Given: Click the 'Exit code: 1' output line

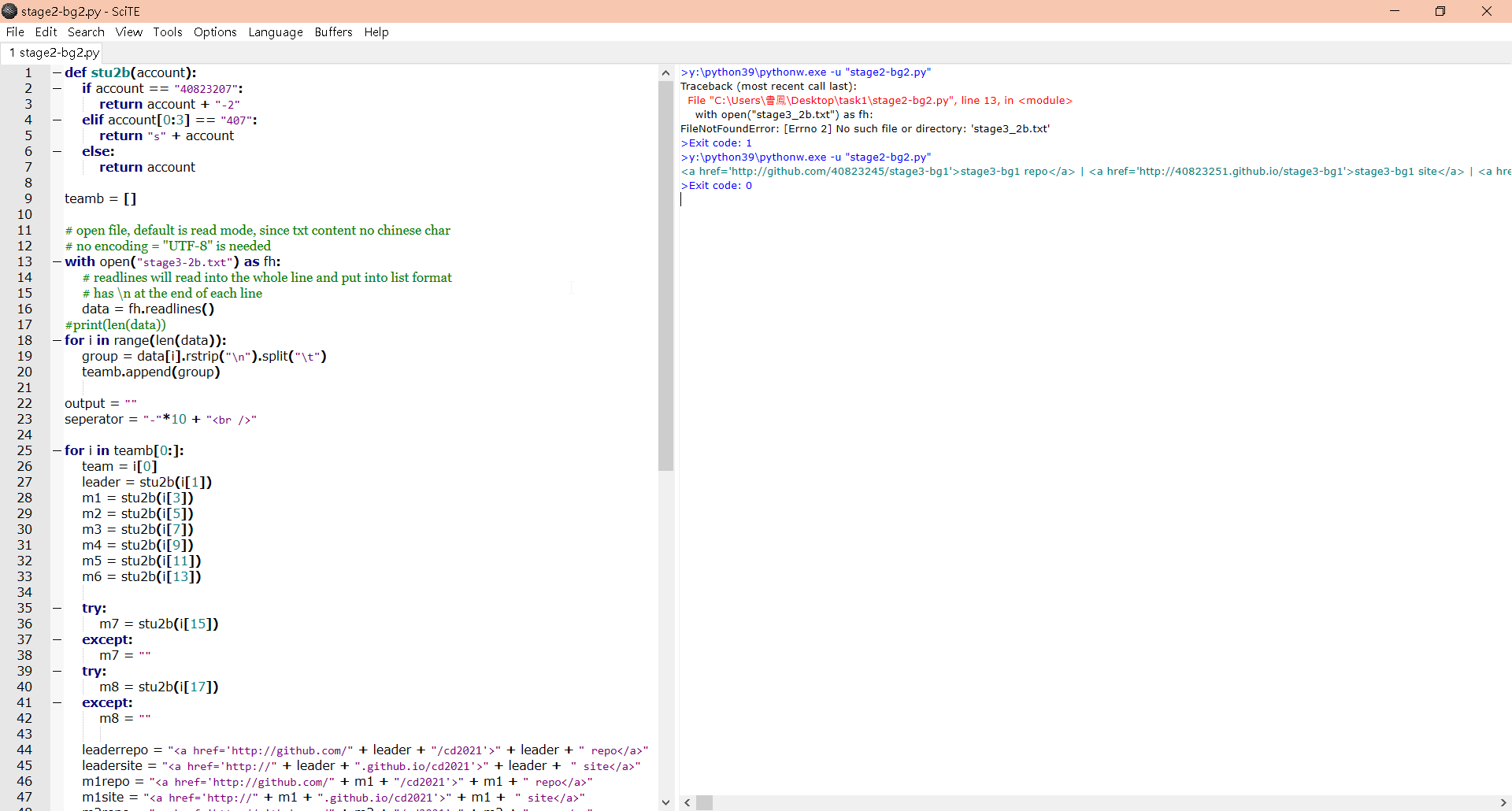Looking at the screenshot, I should 717,143.
